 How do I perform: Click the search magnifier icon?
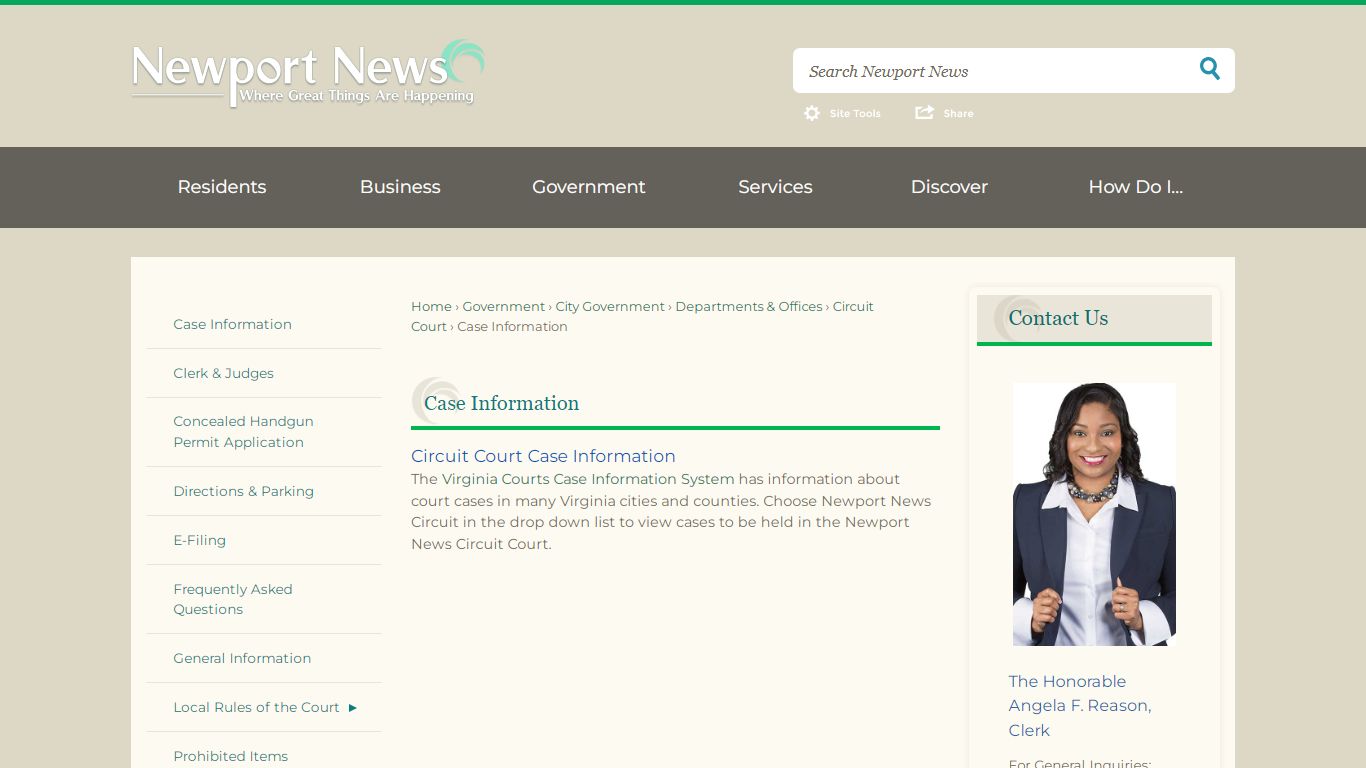pos(1210,69)
